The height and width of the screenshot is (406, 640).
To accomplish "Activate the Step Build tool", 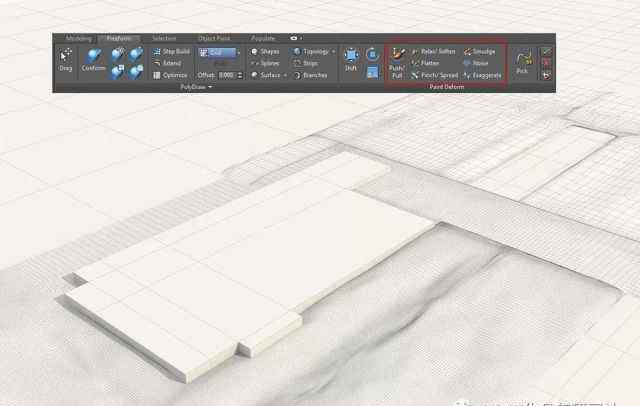I will (171, 51).
